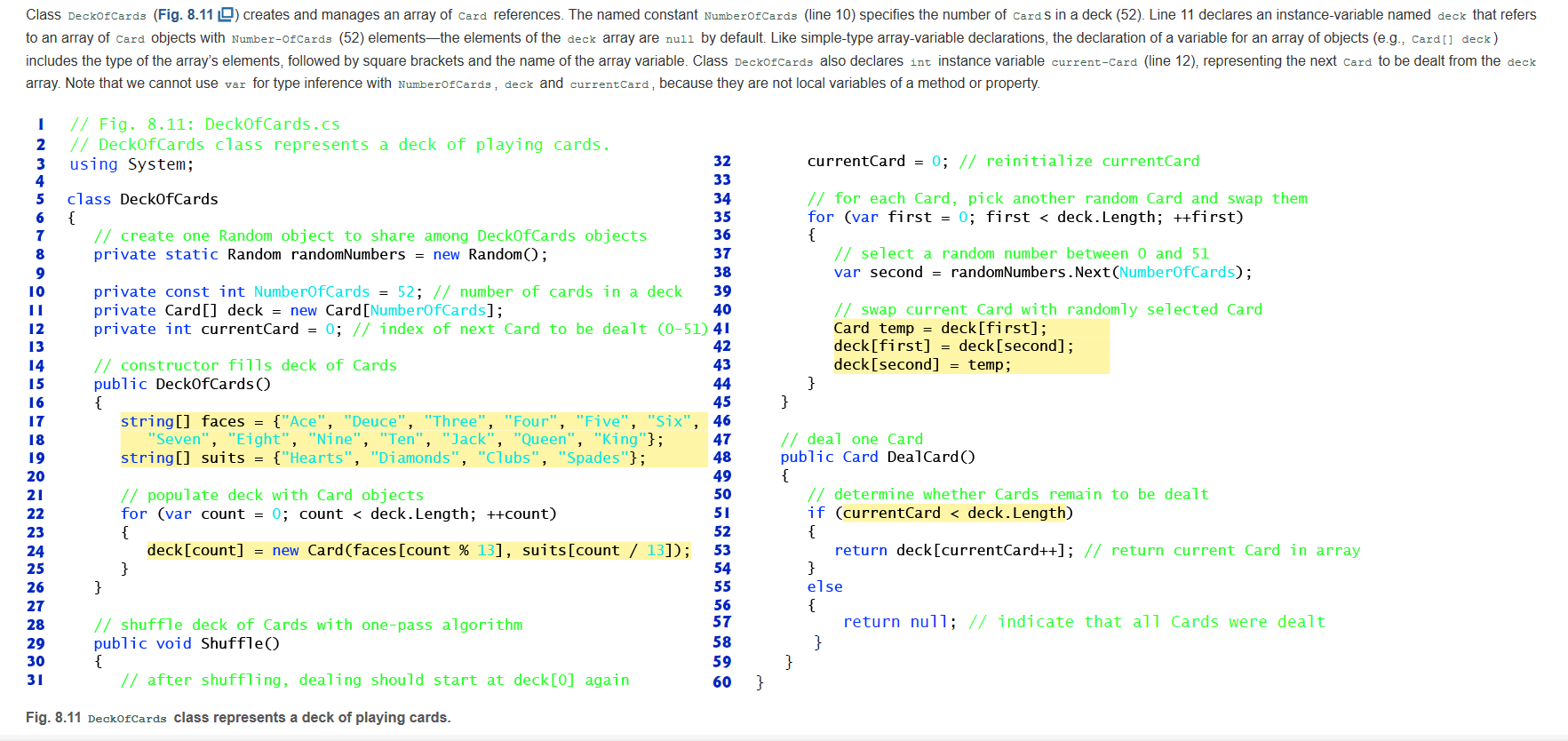Viewport: 1568px width, 741px height.
Task: Click line number 24 in the left column
Action: point(36,551)
